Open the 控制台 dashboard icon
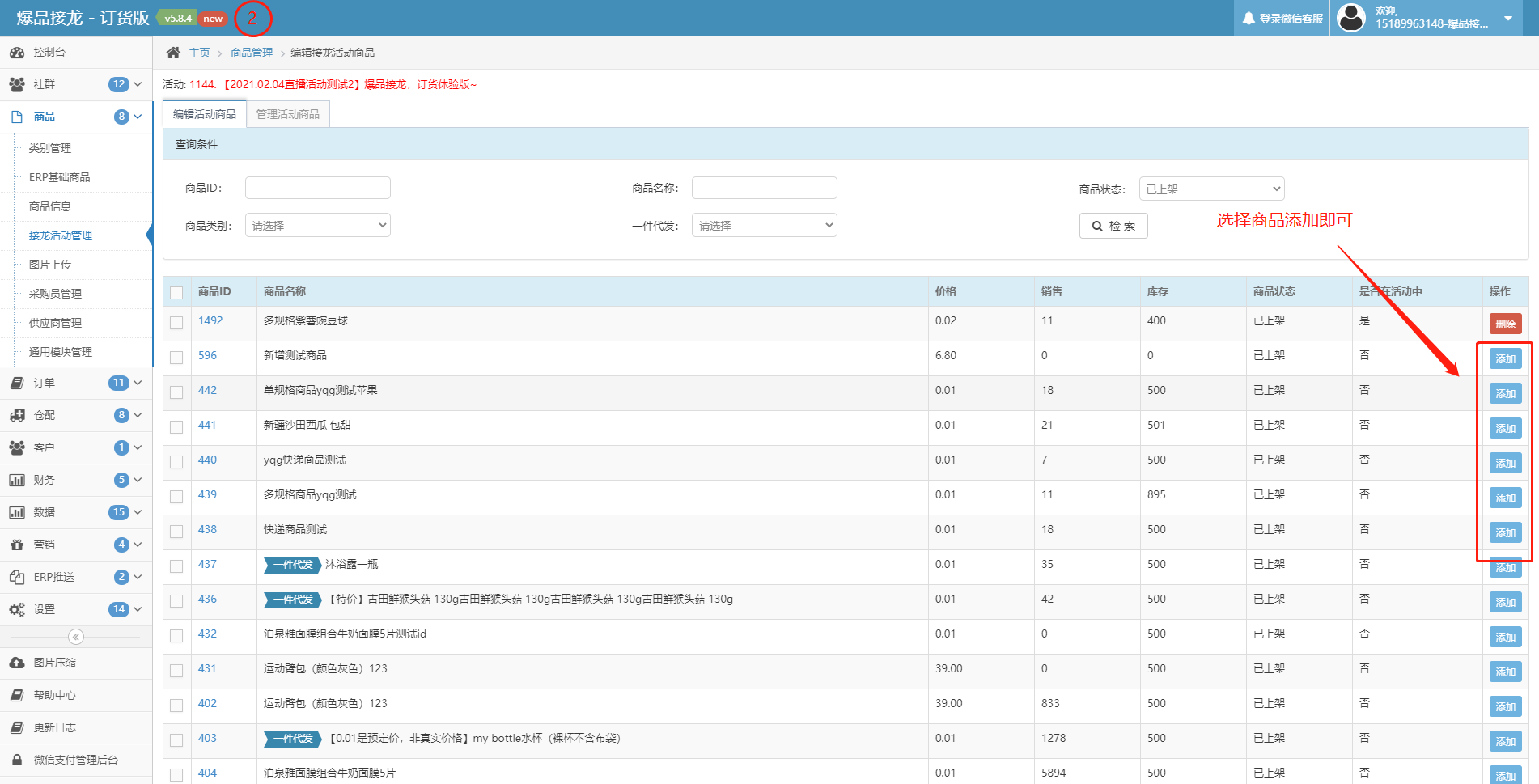The height and width of the screenshot is (784, 1539). [17, 53]
